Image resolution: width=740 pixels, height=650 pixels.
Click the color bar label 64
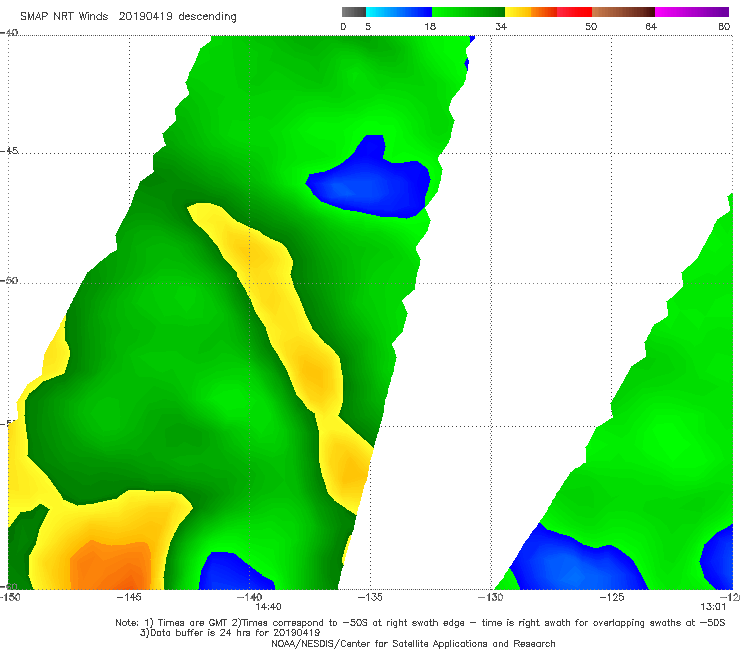(651, 27)
